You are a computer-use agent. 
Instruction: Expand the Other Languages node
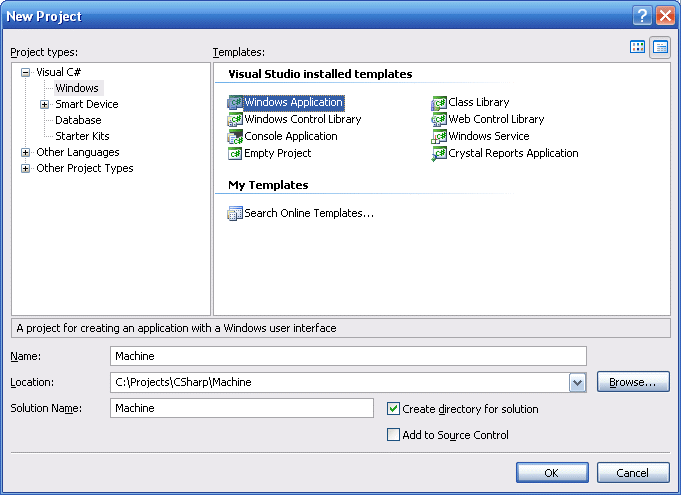(26, 152)
